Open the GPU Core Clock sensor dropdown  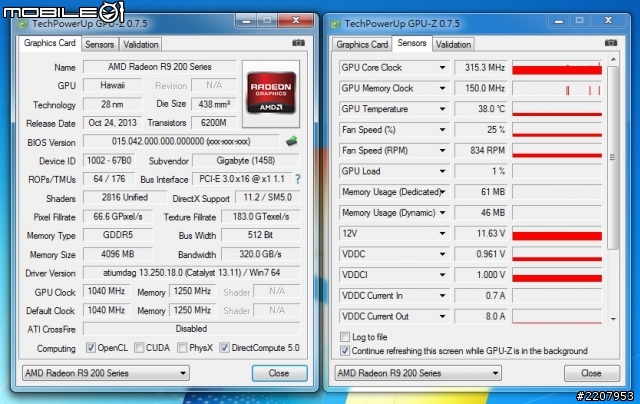[442, 68]
